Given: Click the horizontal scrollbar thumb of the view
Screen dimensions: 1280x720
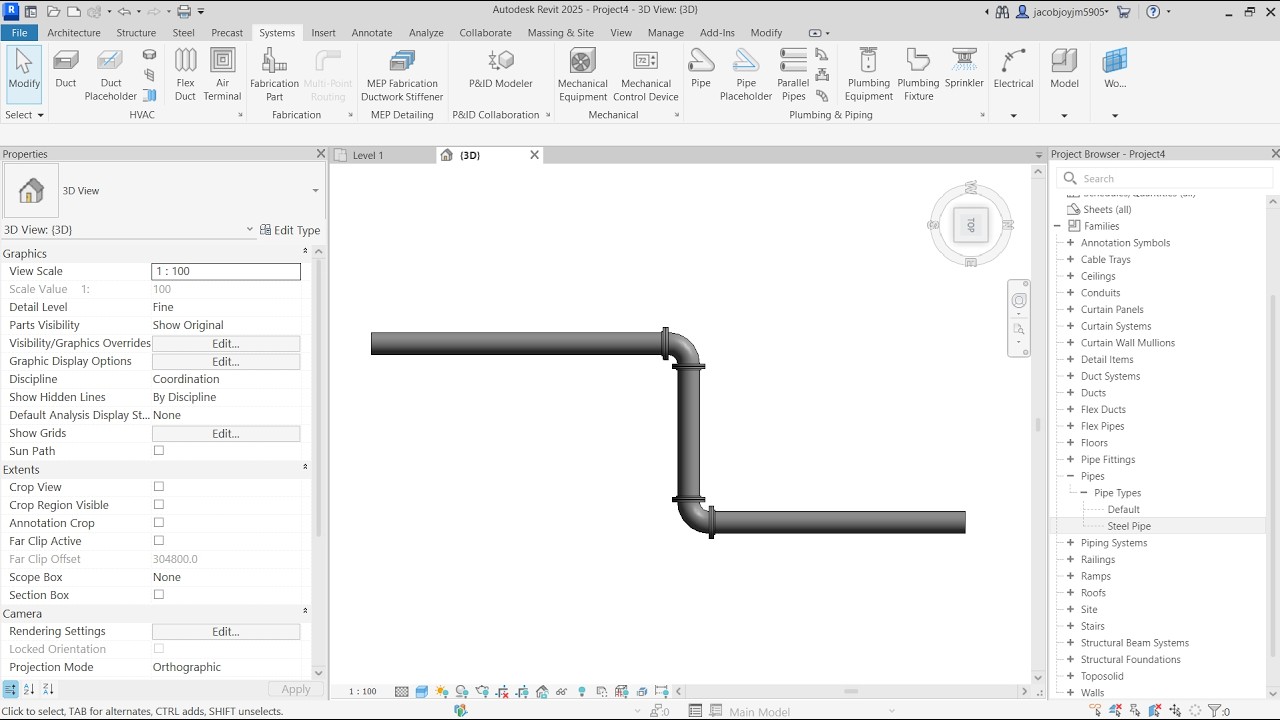Looking at the screenshot, I should pos(851,691).
